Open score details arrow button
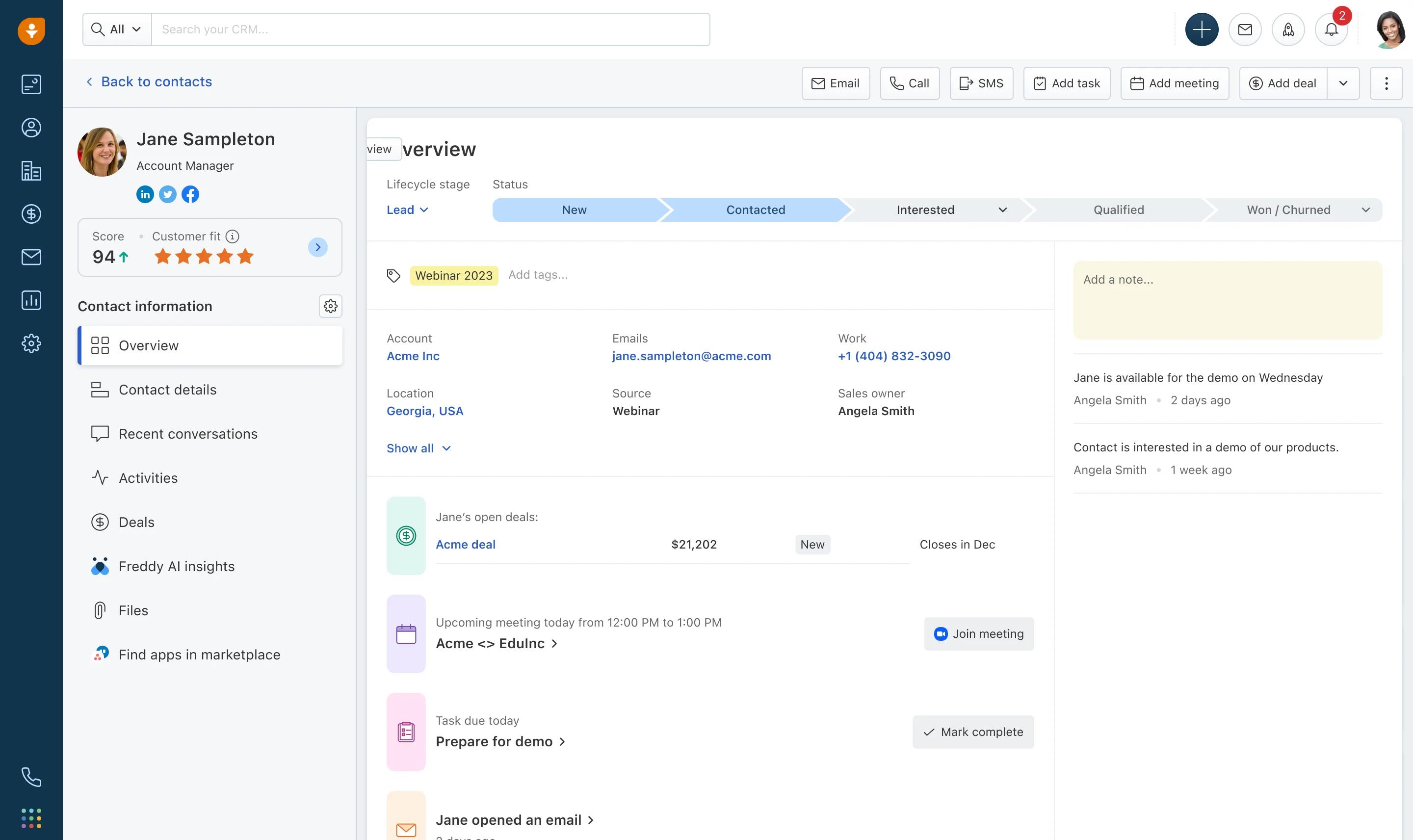 click(x=317, y=247)
